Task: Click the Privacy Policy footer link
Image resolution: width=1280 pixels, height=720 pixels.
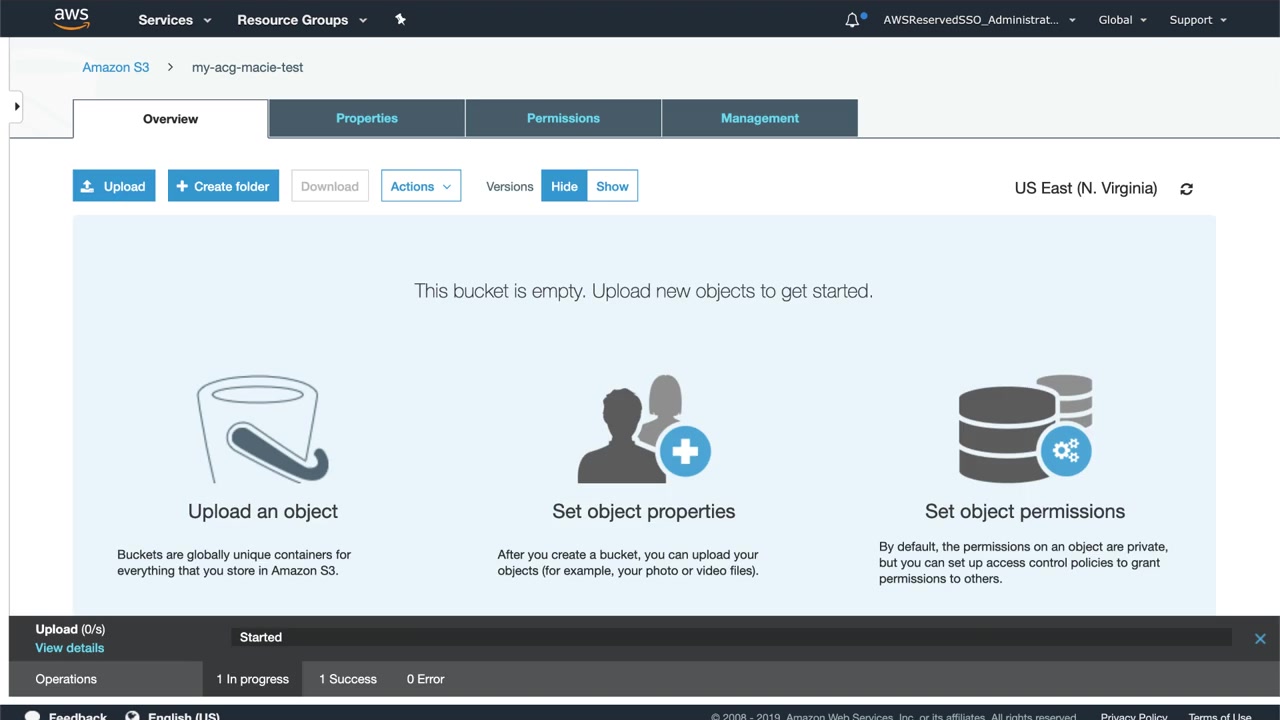Action: [x=1134, y=716]
